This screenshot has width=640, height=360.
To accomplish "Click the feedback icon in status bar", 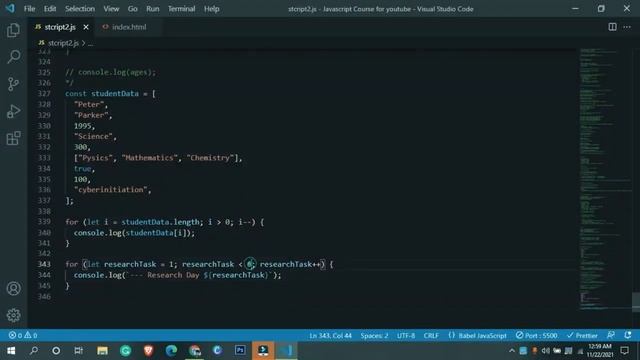I will pos(611,335).
